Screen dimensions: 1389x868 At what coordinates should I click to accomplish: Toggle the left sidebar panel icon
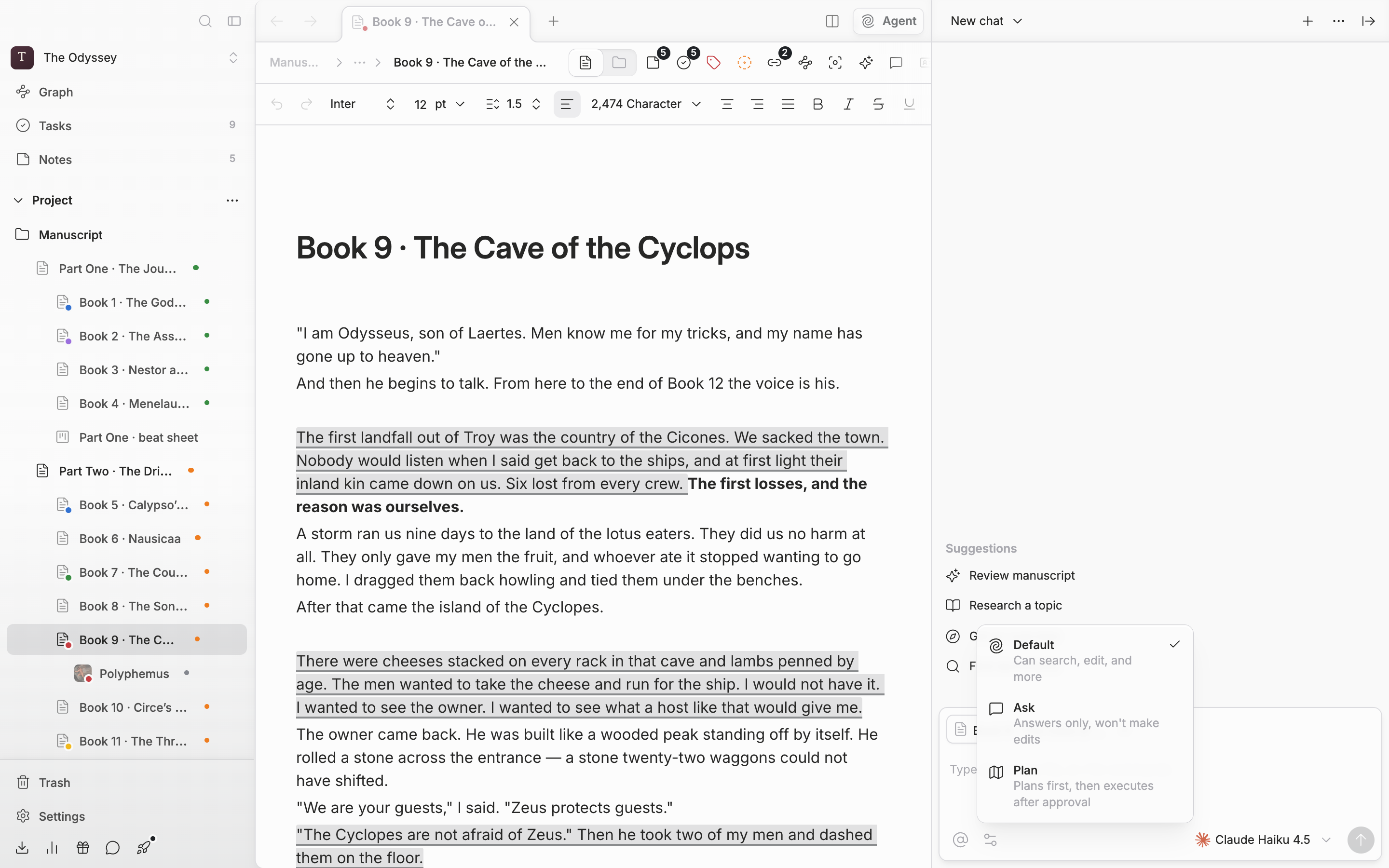point(234,21)
